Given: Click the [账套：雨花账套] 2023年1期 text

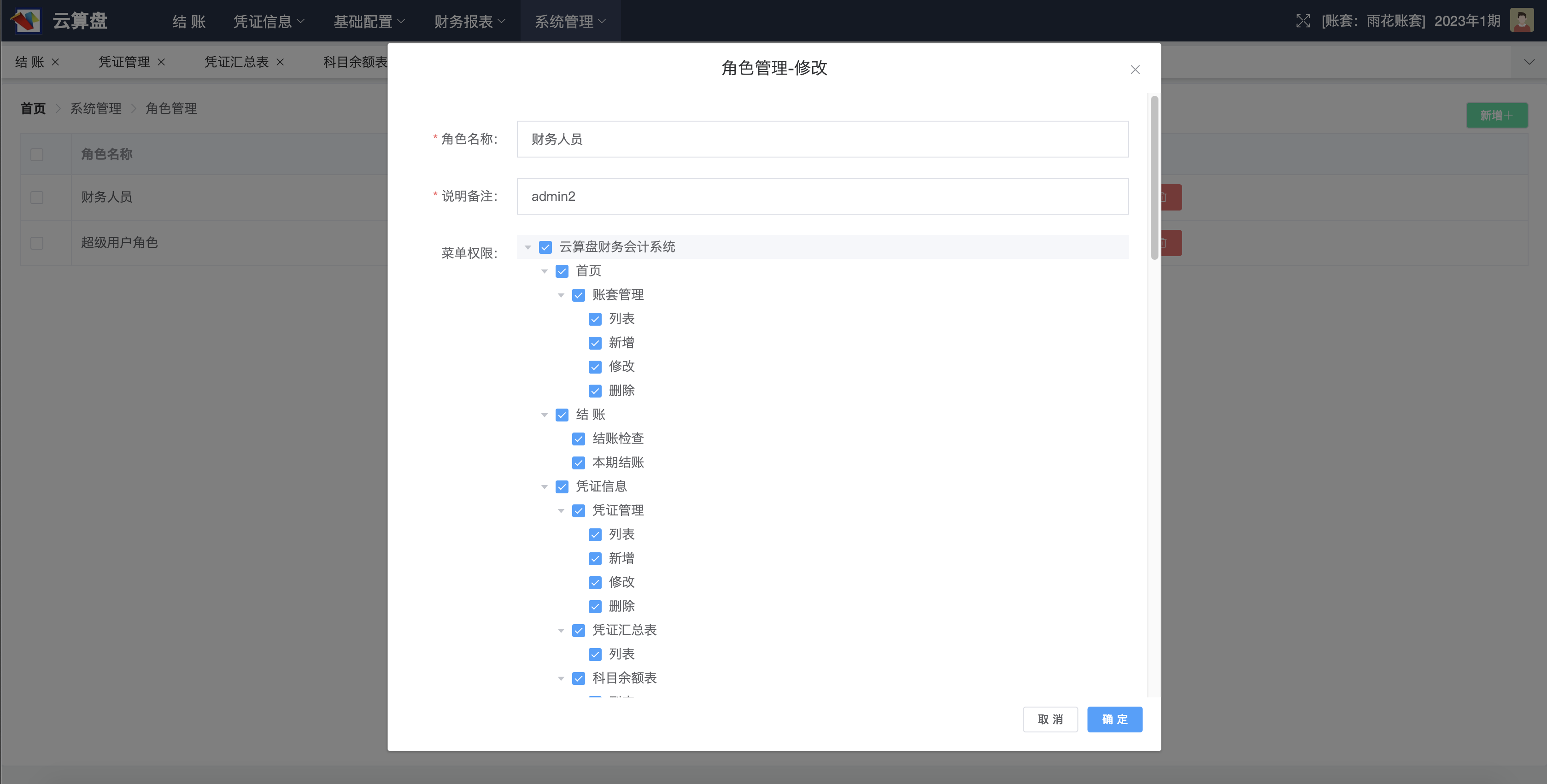Looking at the screenshot, I should pyautogui.click(x=1411, y=21).
